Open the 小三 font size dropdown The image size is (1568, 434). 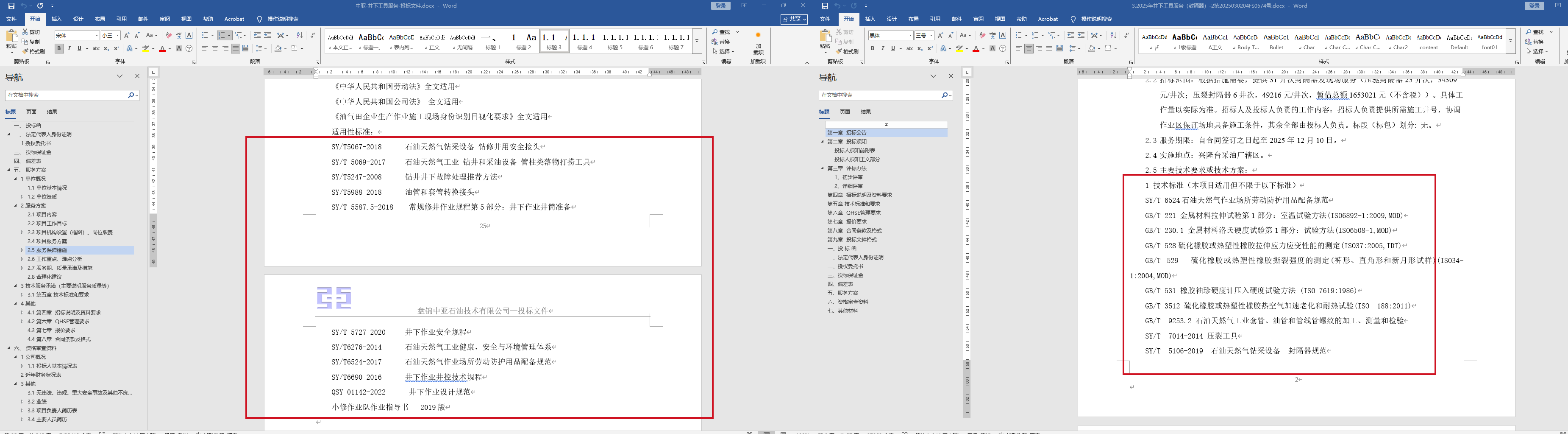click(x=117, y=35)
